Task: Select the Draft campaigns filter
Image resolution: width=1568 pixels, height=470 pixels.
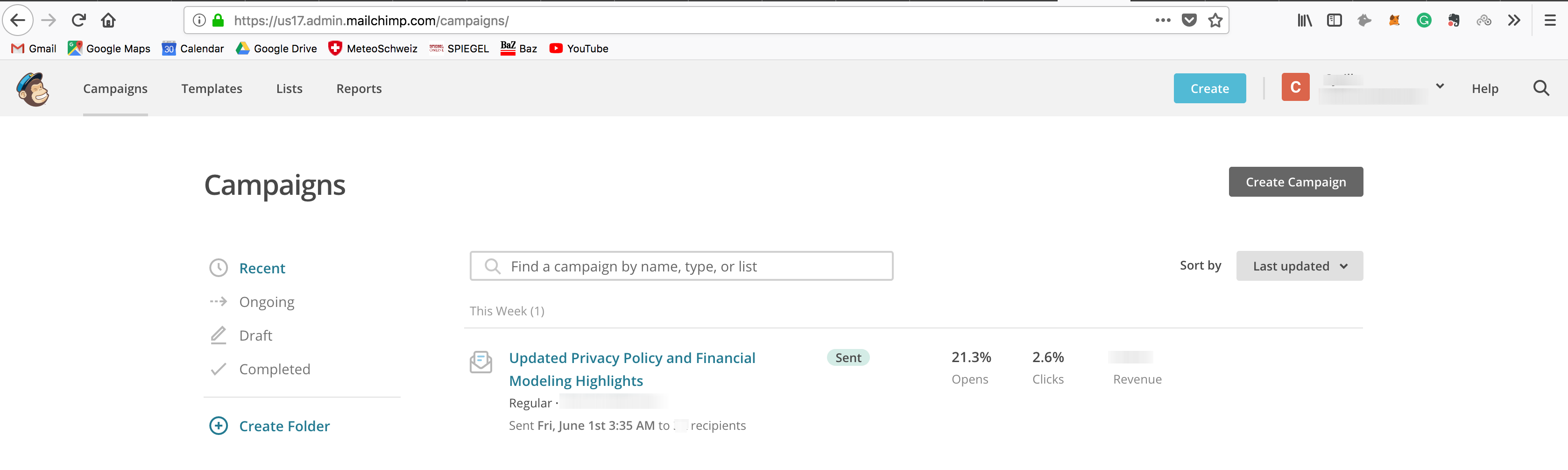Action: pyautogui.click(x=256, y=335)
